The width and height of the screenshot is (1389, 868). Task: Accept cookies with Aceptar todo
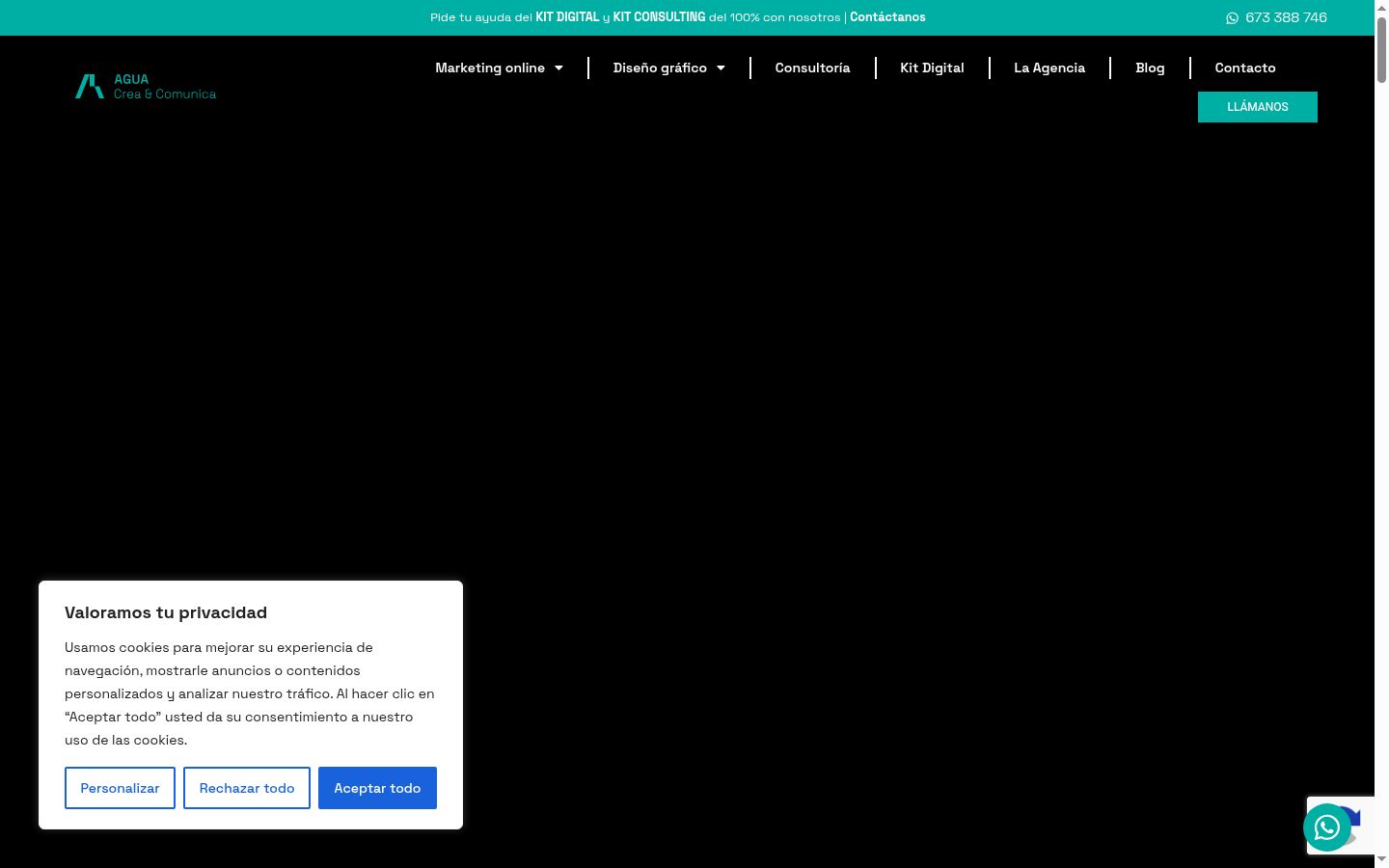point(377,788)
